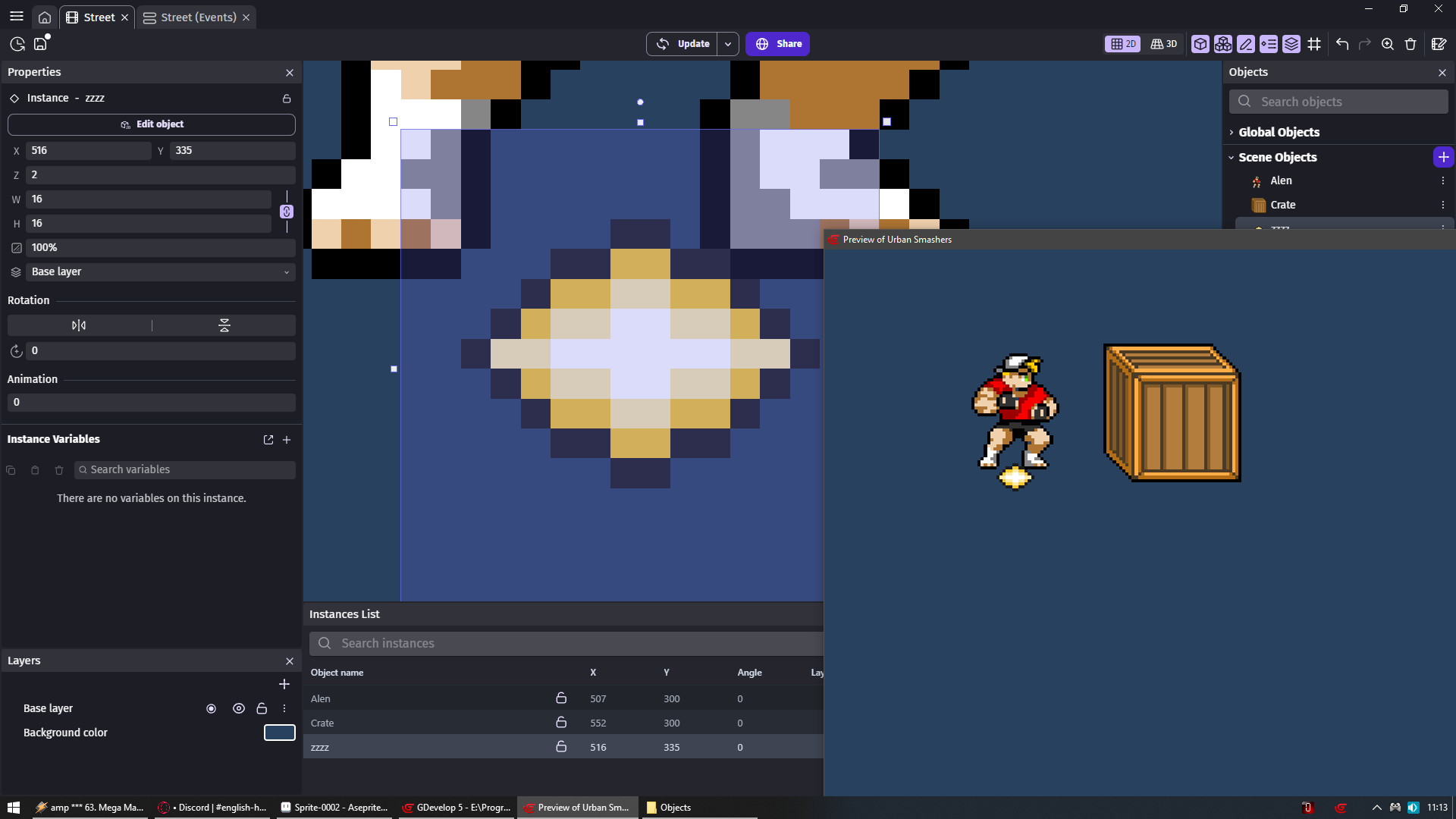The height and width of the screenshot is (819, 1456).
Task: Open dropdown arrow next to Update
Action: [x=728, y=44]
